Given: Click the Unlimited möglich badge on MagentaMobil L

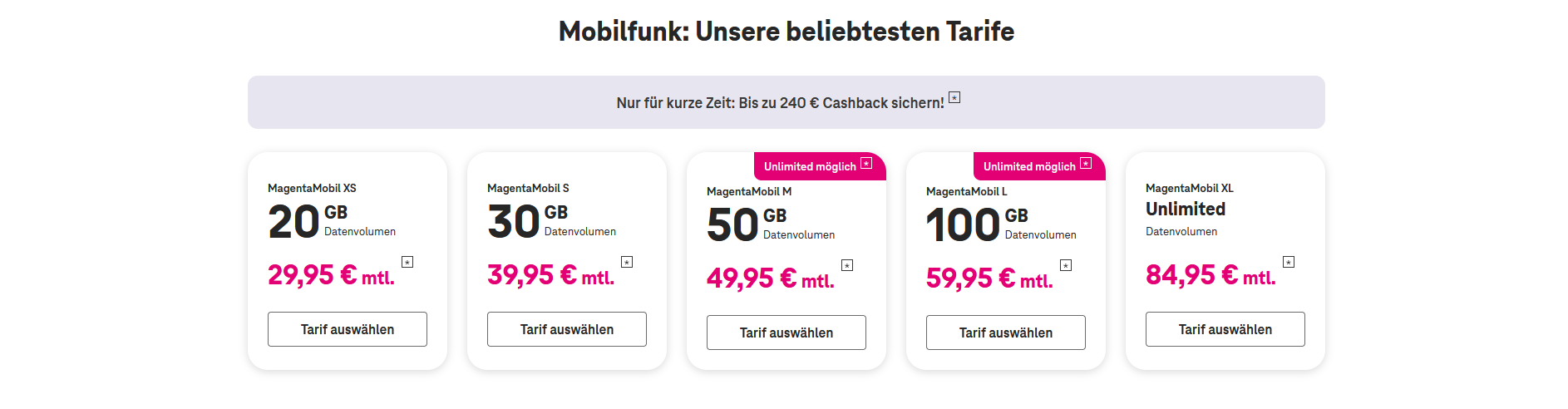Looking at the screenshot, I should (1029, 166).
